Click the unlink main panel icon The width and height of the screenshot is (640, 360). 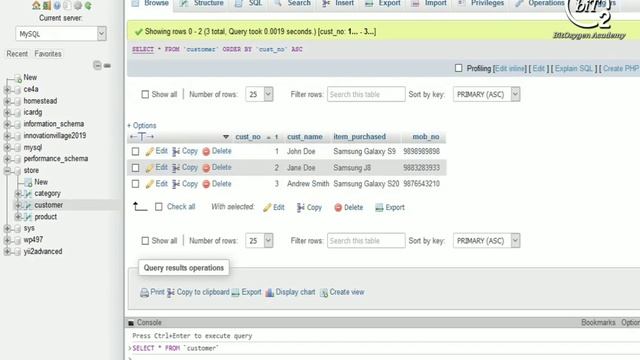click(x=107, y=65)
